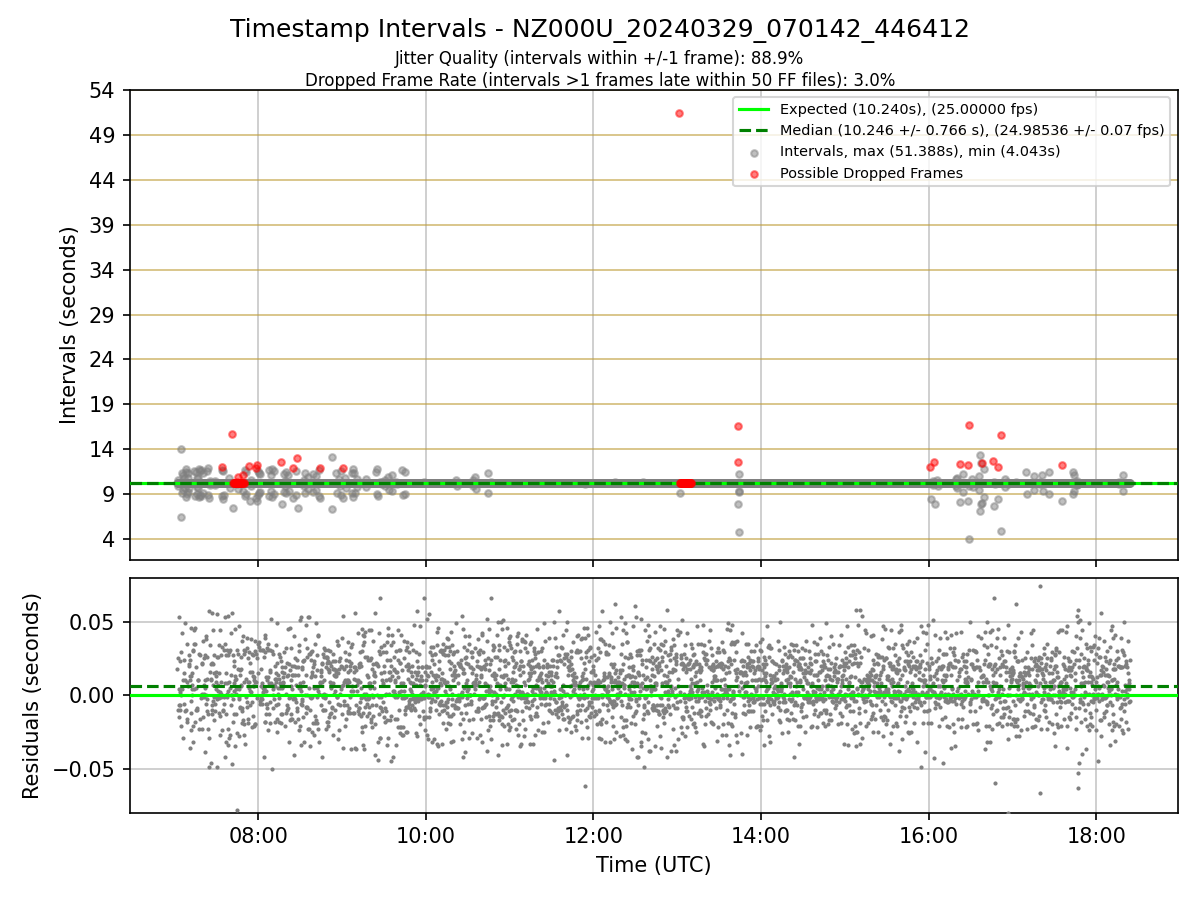Click the dashed dark green line sample in legend
The height and width of the screenshot is (900, 1200).
pos(754,130)
